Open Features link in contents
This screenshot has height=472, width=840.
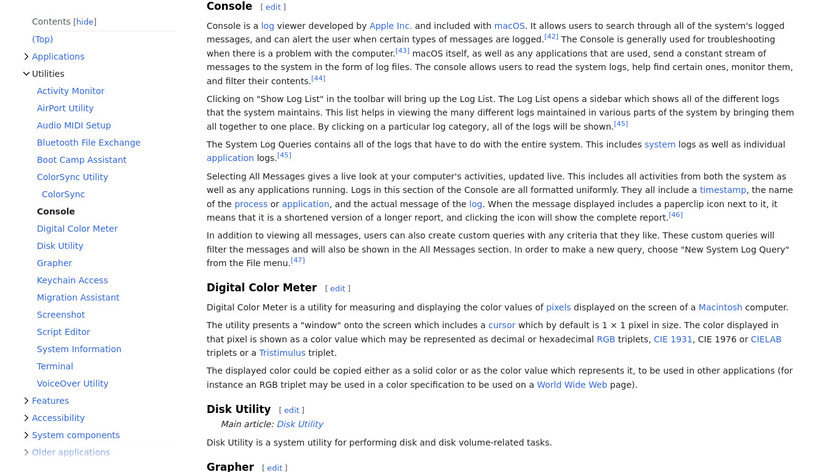pos(50,400)
